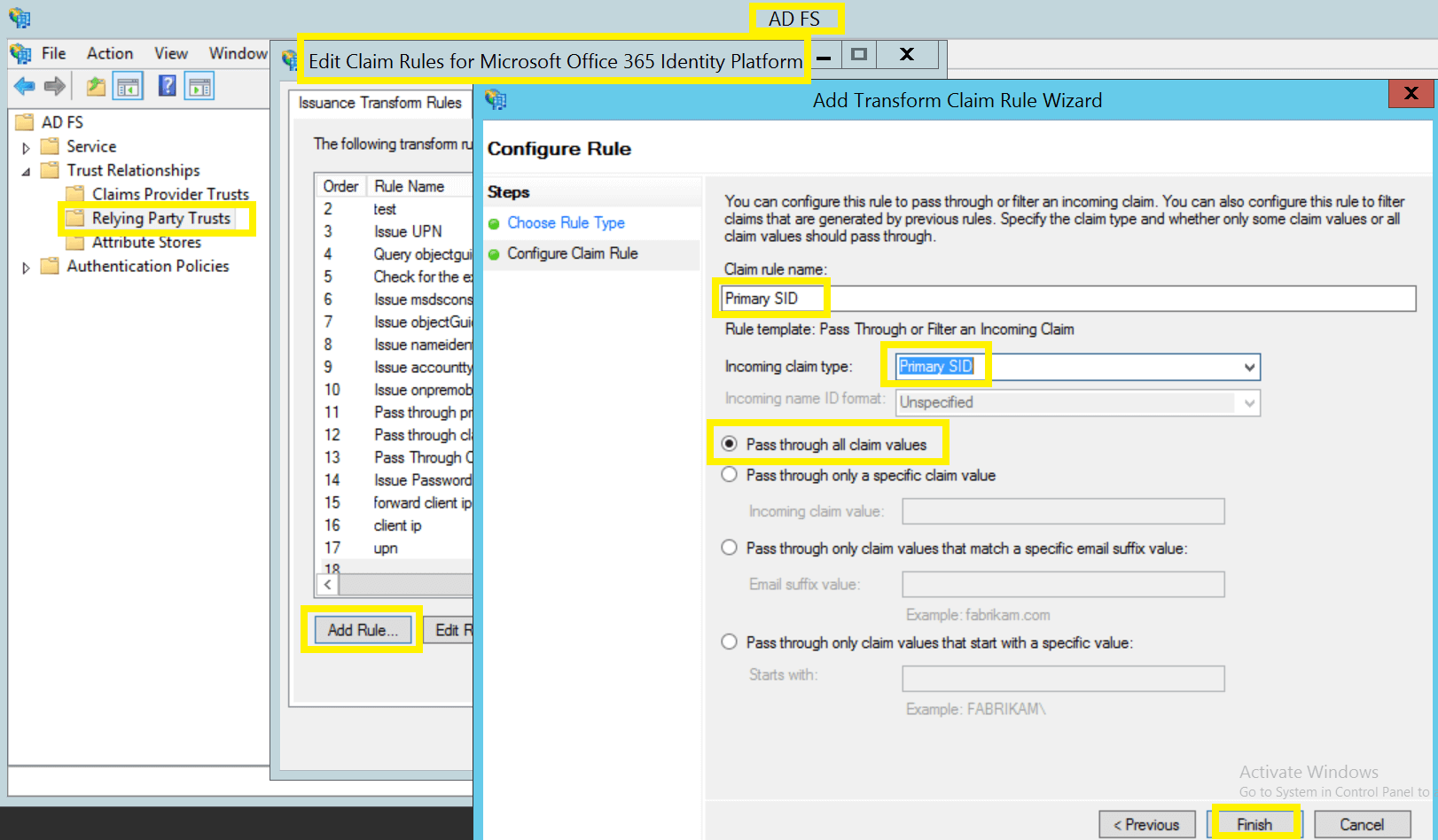Select the 'forward client ip' rule row
Screen dimensions: 1438x840
(395, 502)
